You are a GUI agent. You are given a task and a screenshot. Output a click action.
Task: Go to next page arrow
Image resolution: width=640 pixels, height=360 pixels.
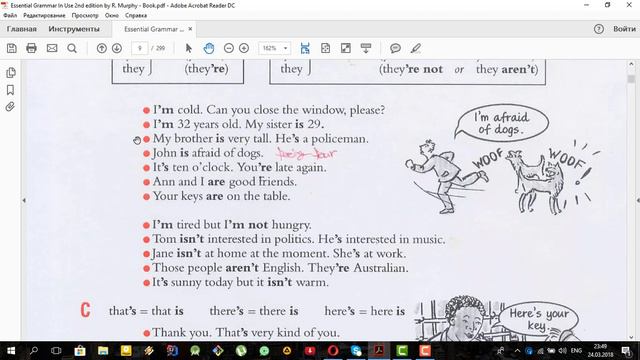tap(117, 48)
